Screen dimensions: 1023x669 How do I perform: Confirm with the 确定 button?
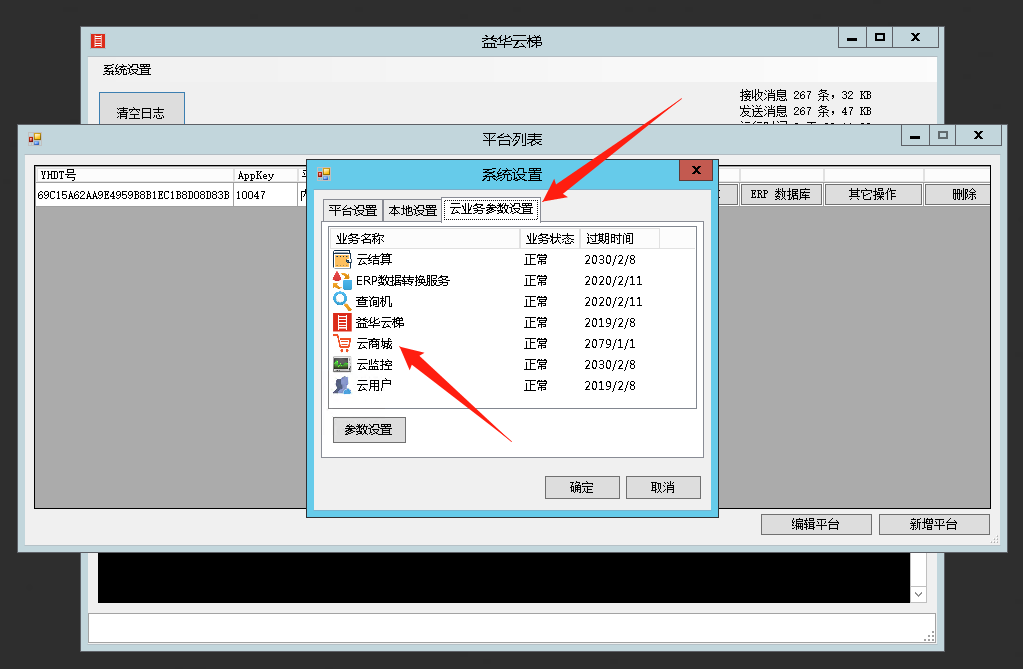pyautogui.click(x=582, y=487)
